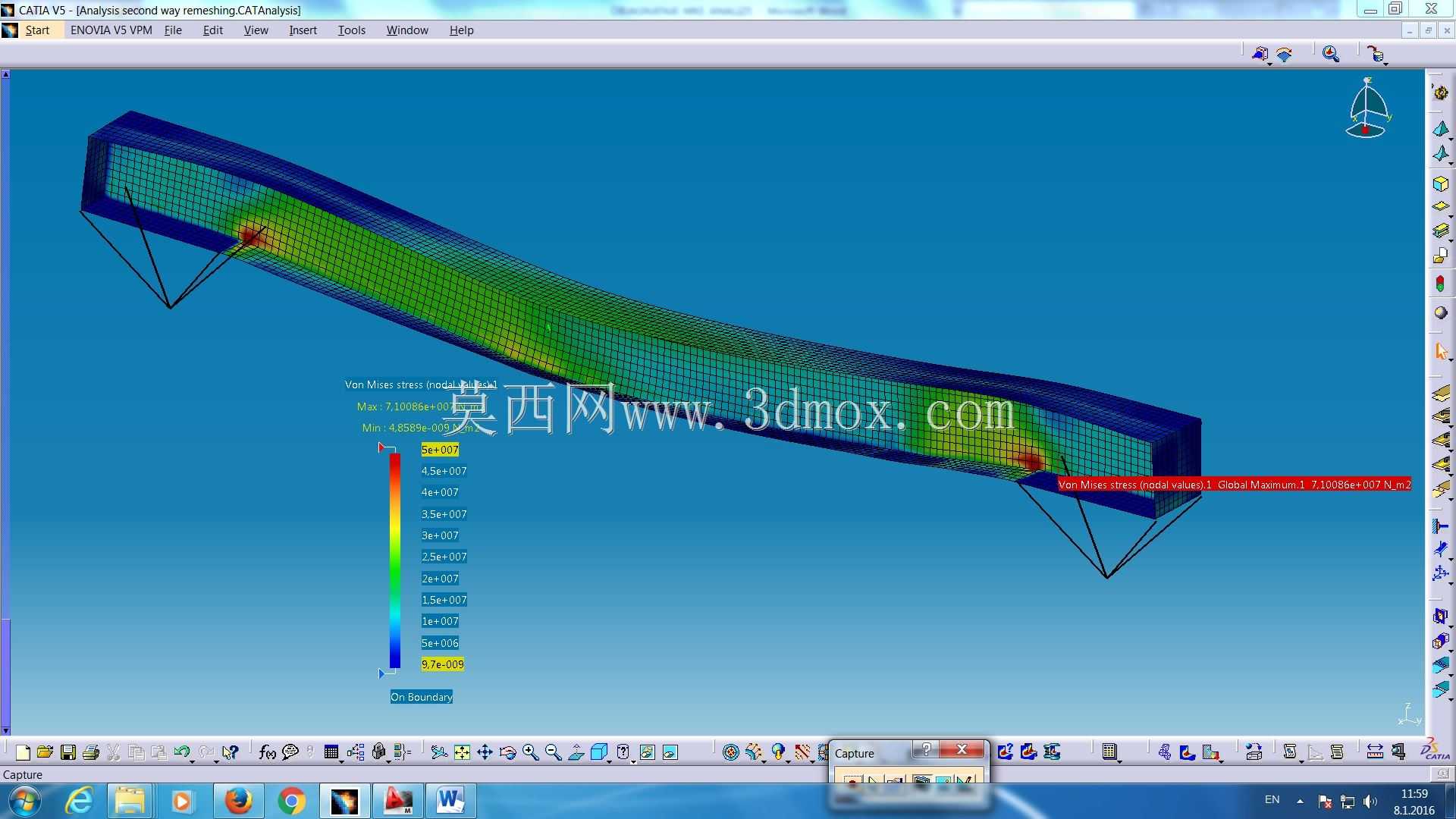This screenshot has width=1456, height=819.
Task: Select the Pan arrows icon
Action: tap(485, 752)
